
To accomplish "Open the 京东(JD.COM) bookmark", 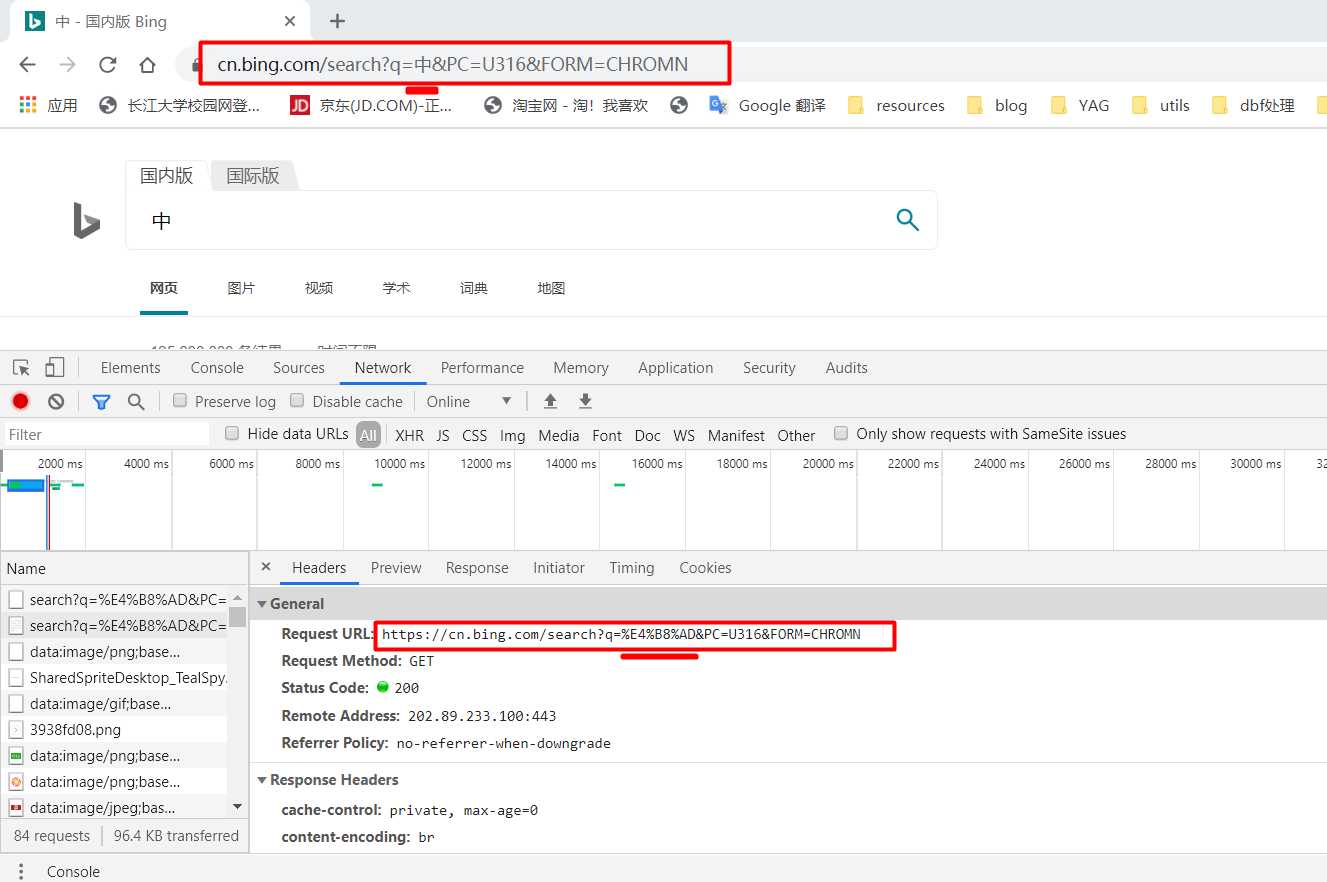I will [371, 105].
